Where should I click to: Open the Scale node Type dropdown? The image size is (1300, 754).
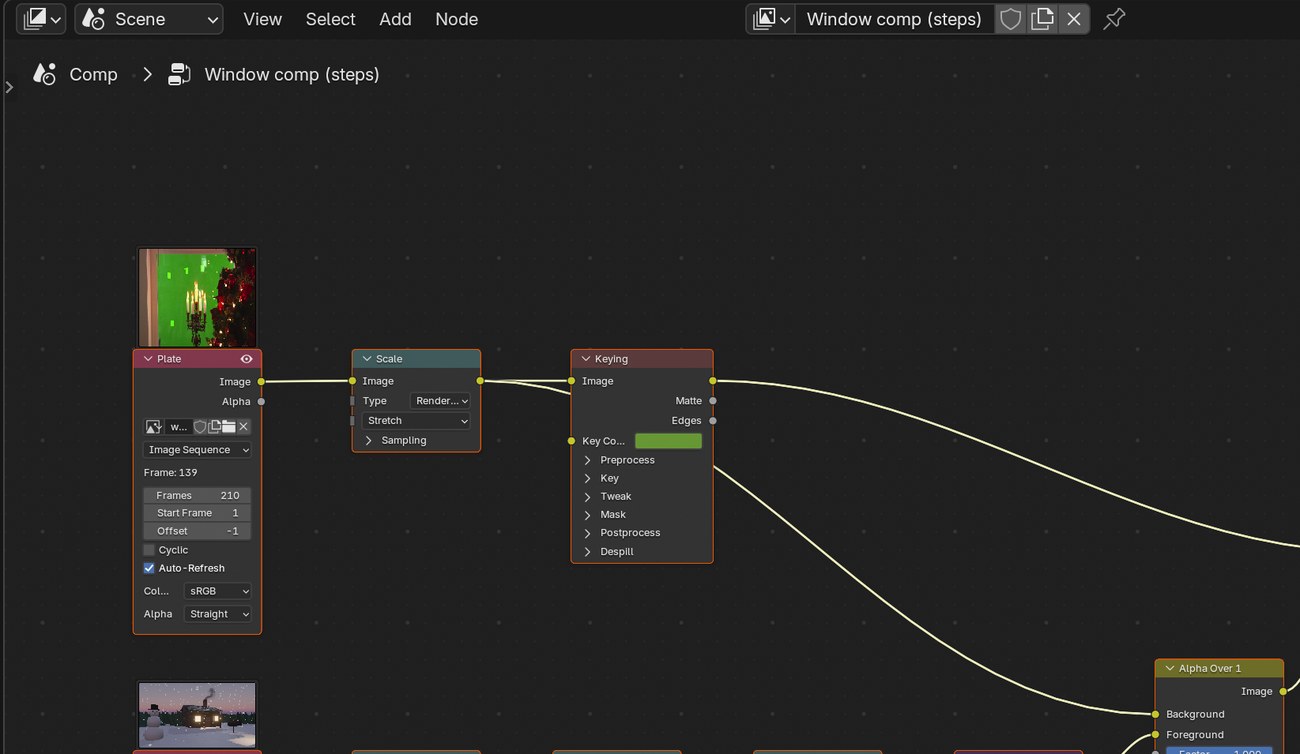439,401
